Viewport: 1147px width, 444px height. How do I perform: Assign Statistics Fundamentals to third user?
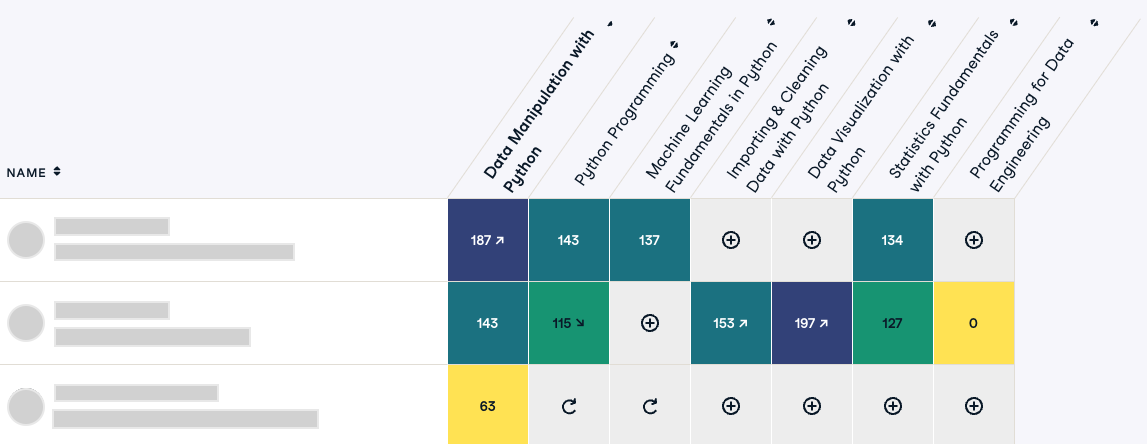tap(892, 406)
